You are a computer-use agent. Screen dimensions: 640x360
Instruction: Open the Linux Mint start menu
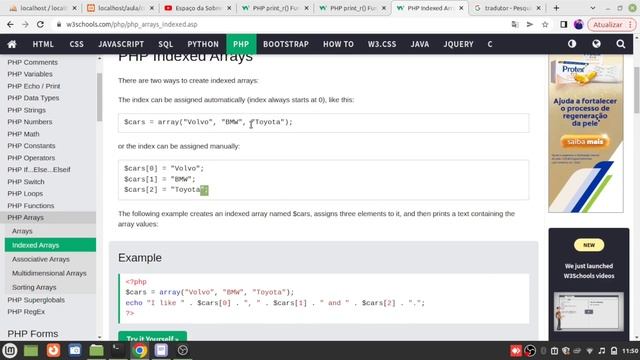pos(10,350)
